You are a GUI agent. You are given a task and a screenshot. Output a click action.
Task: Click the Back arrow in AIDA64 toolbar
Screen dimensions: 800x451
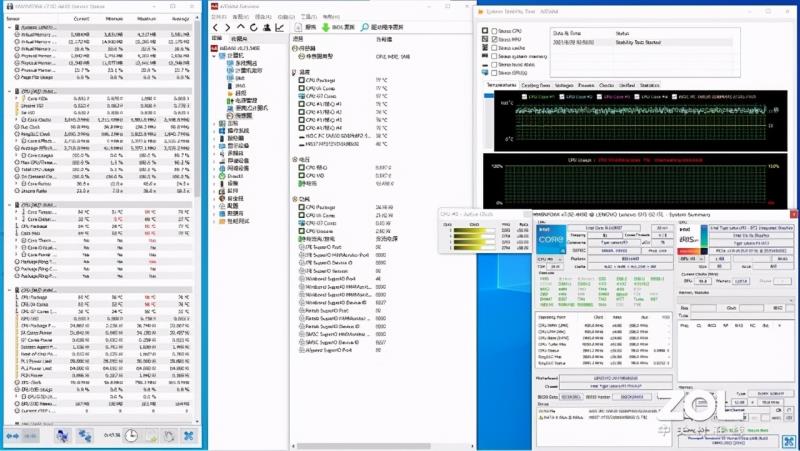pos(217,27)
